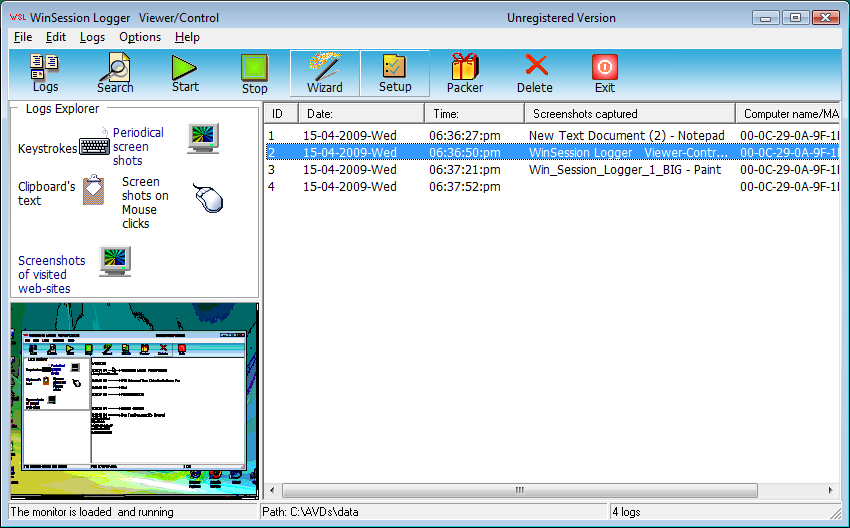
Task: Click the red Delete X icon
Action: click(x=535, y=68)
